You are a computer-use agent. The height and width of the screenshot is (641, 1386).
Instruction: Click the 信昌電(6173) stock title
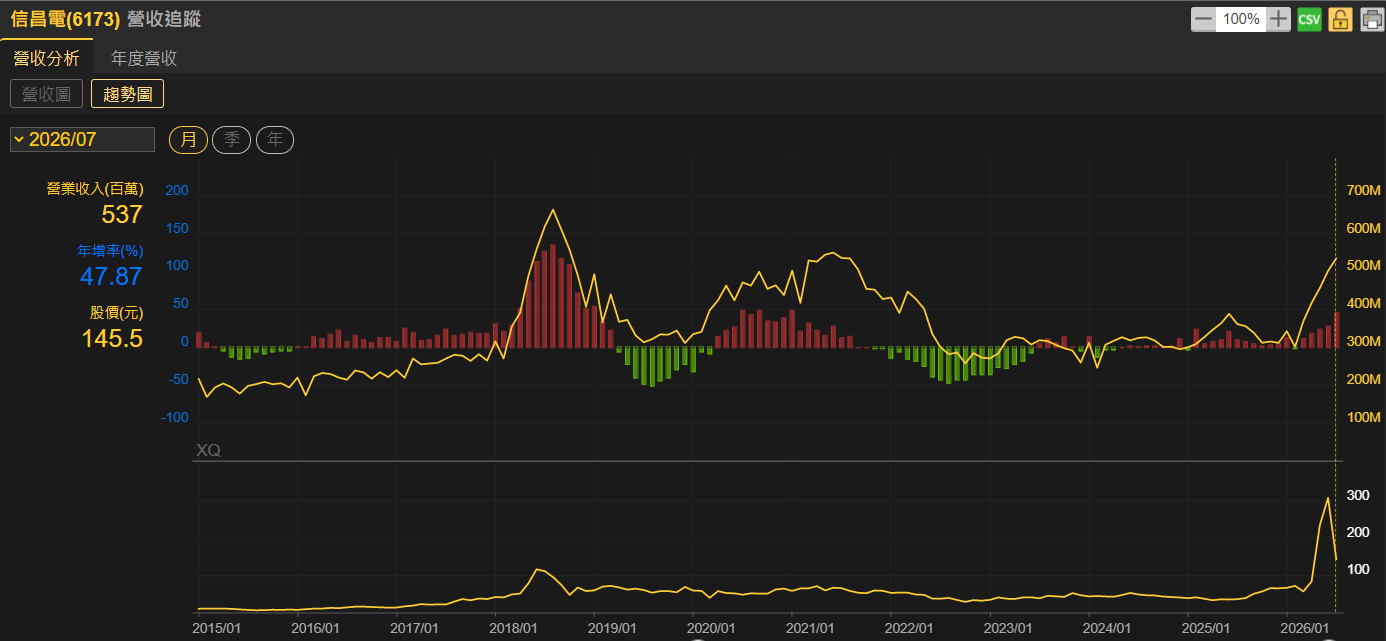tap(66, 18)
